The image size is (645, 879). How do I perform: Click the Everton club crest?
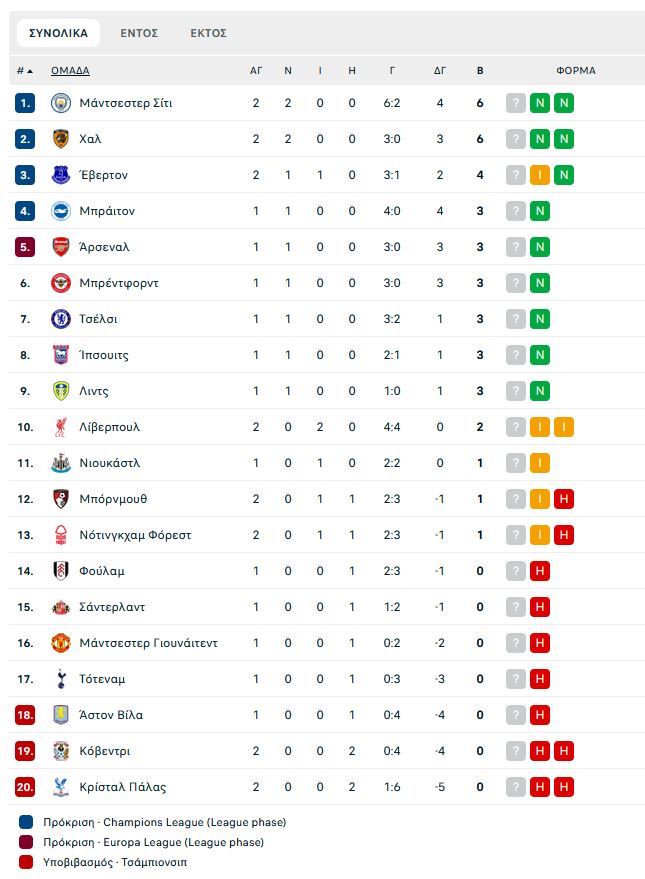coord(61,175)
